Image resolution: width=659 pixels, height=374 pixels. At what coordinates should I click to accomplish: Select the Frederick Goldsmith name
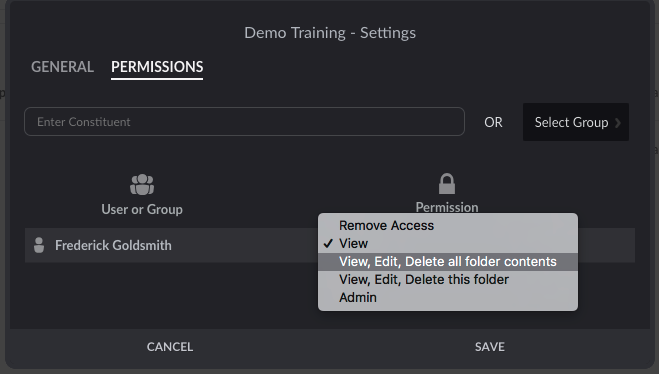coord(113,245)
